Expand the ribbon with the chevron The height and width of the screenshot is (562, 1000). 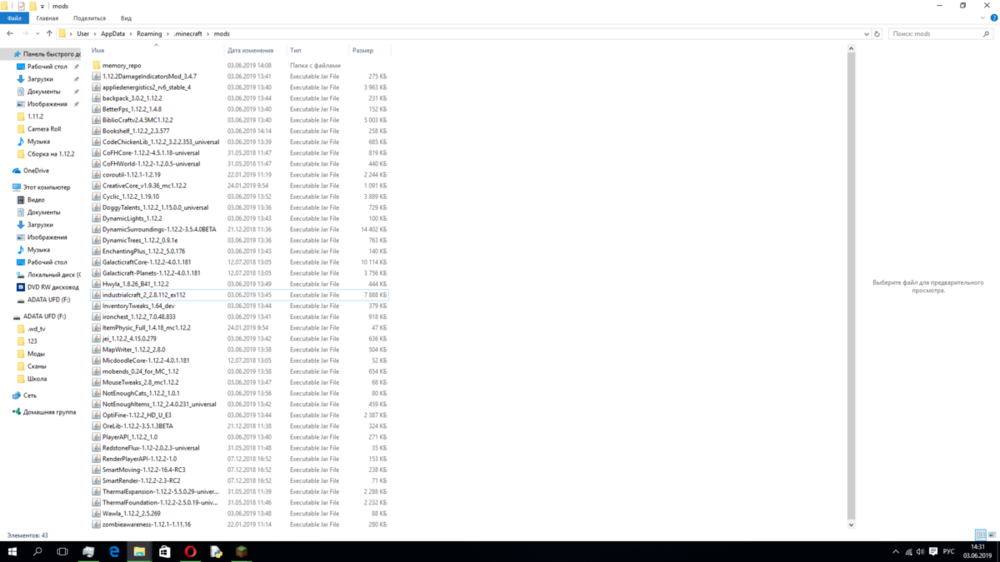(983, 18)
